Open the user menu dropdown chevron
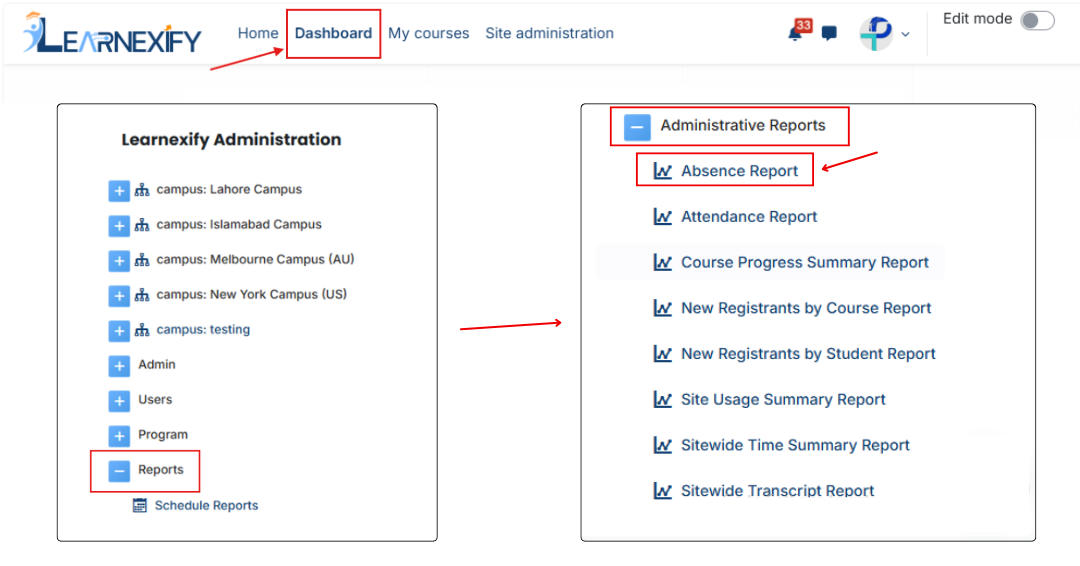This screenshot has height=566, width=1080. pyautogui.click(x=905, y=34)
